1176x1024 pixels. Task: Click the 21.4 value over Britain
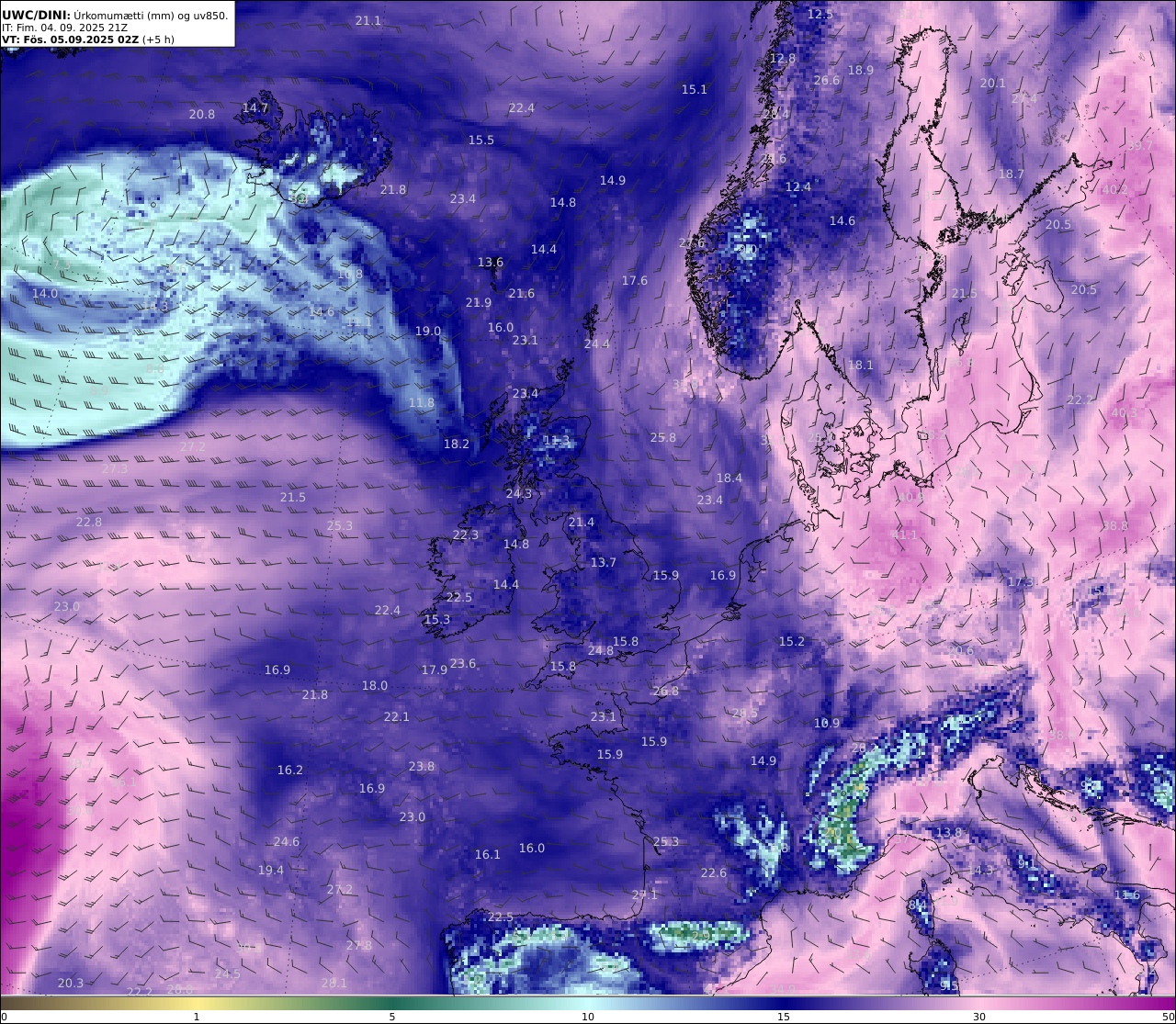[x=582, y=522]
